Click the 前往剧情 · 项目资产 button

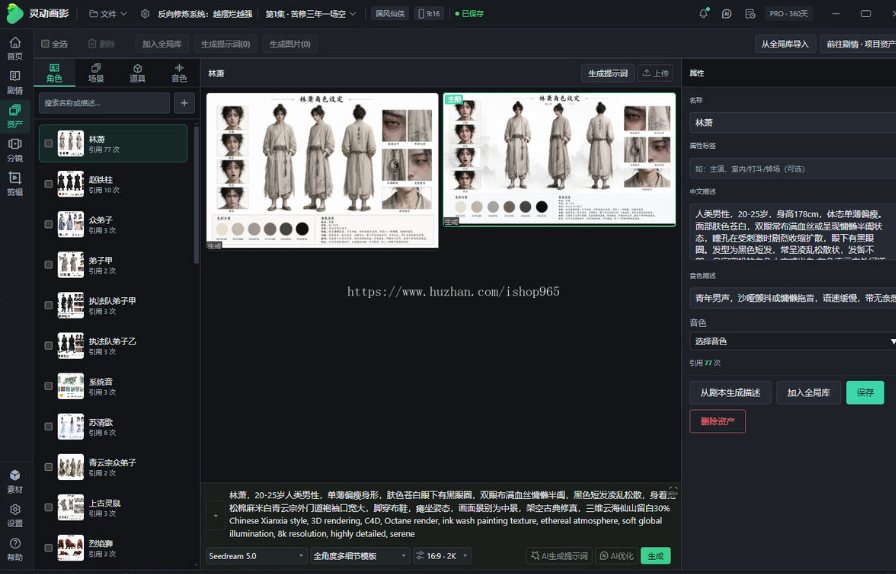click(x=858, y=44)
